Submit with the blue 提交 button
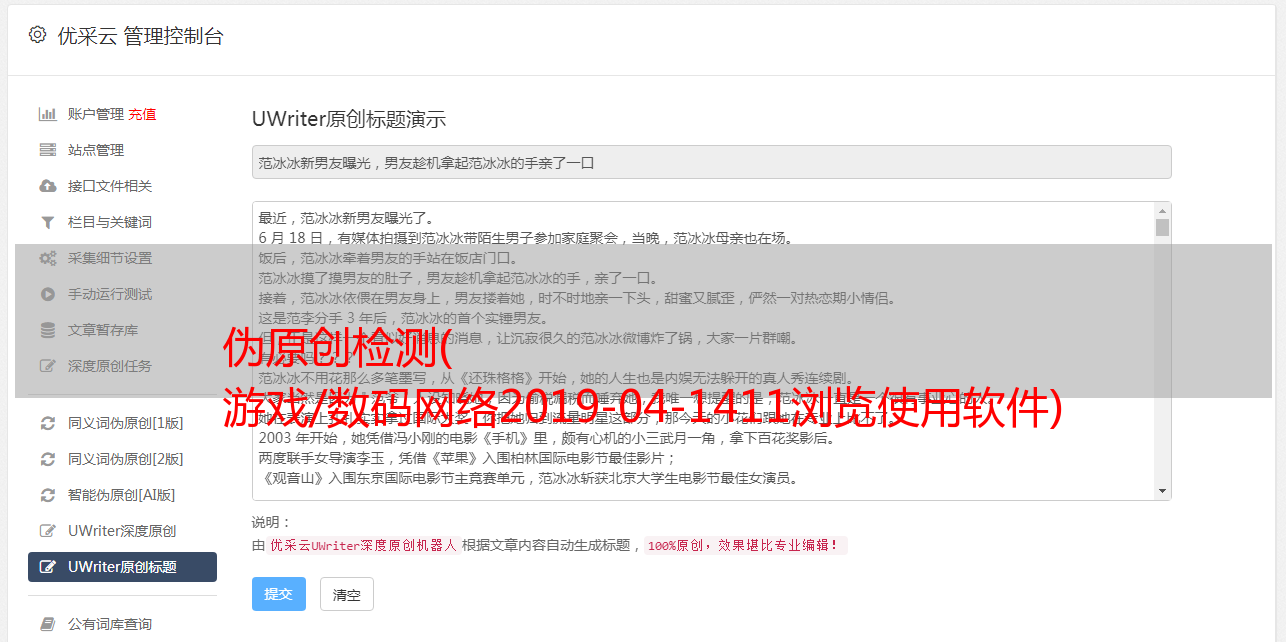This screenshot has width=1286, height=642. tap(278, 594)
